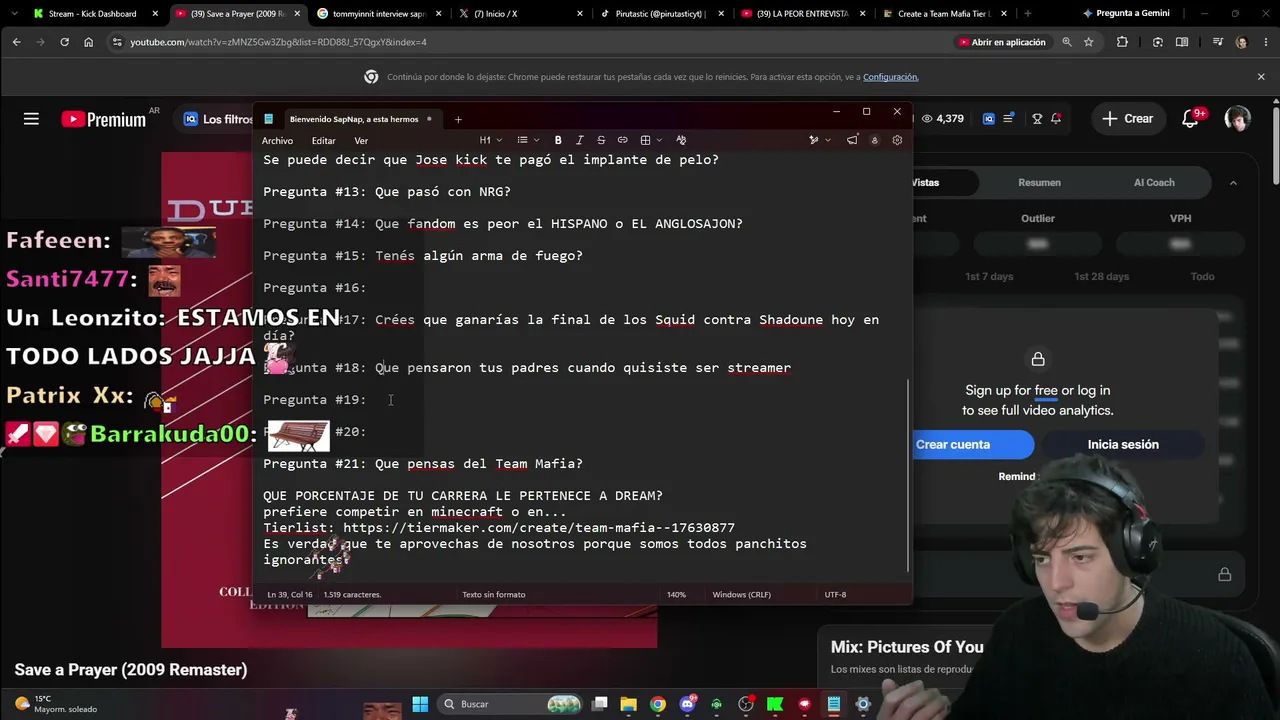1280x720 pixels.
Task: Add a new Notepad tab
Action: pos(458,119)
